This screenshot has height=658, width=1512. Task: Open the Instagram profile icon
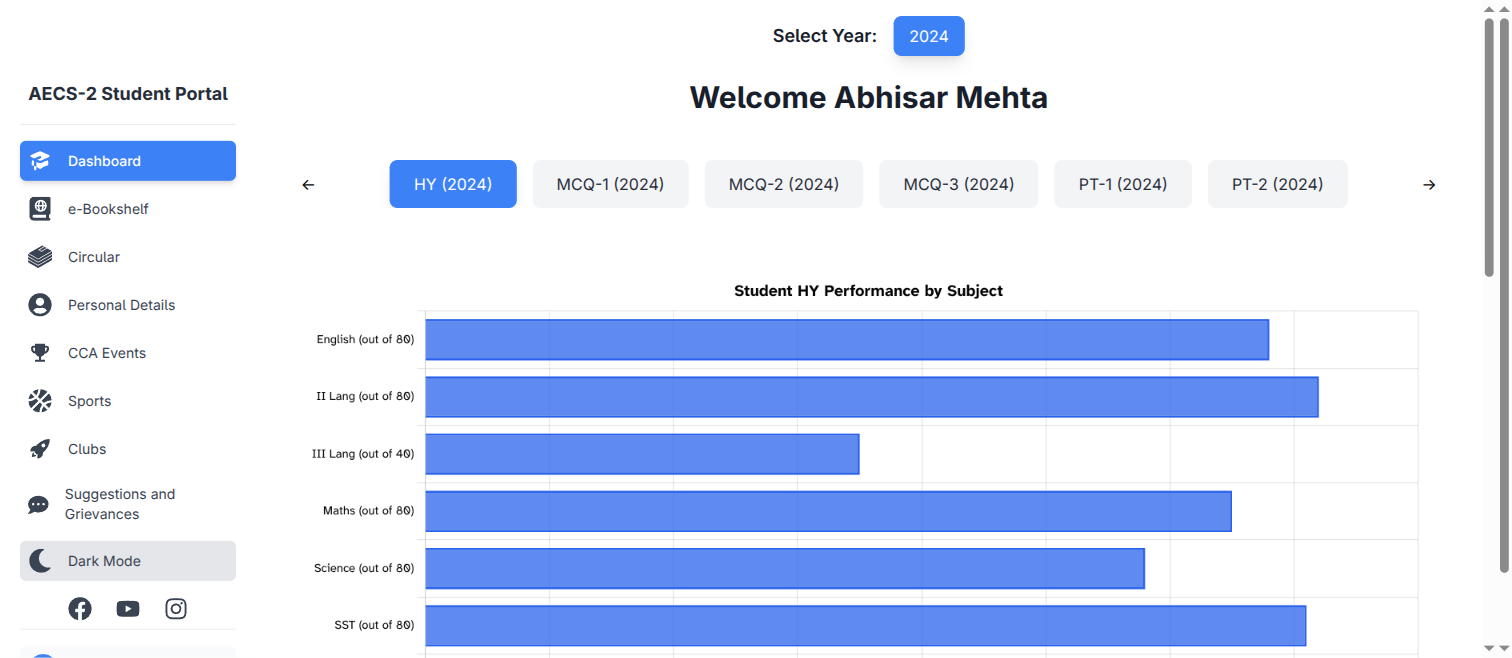coord(176,609)
